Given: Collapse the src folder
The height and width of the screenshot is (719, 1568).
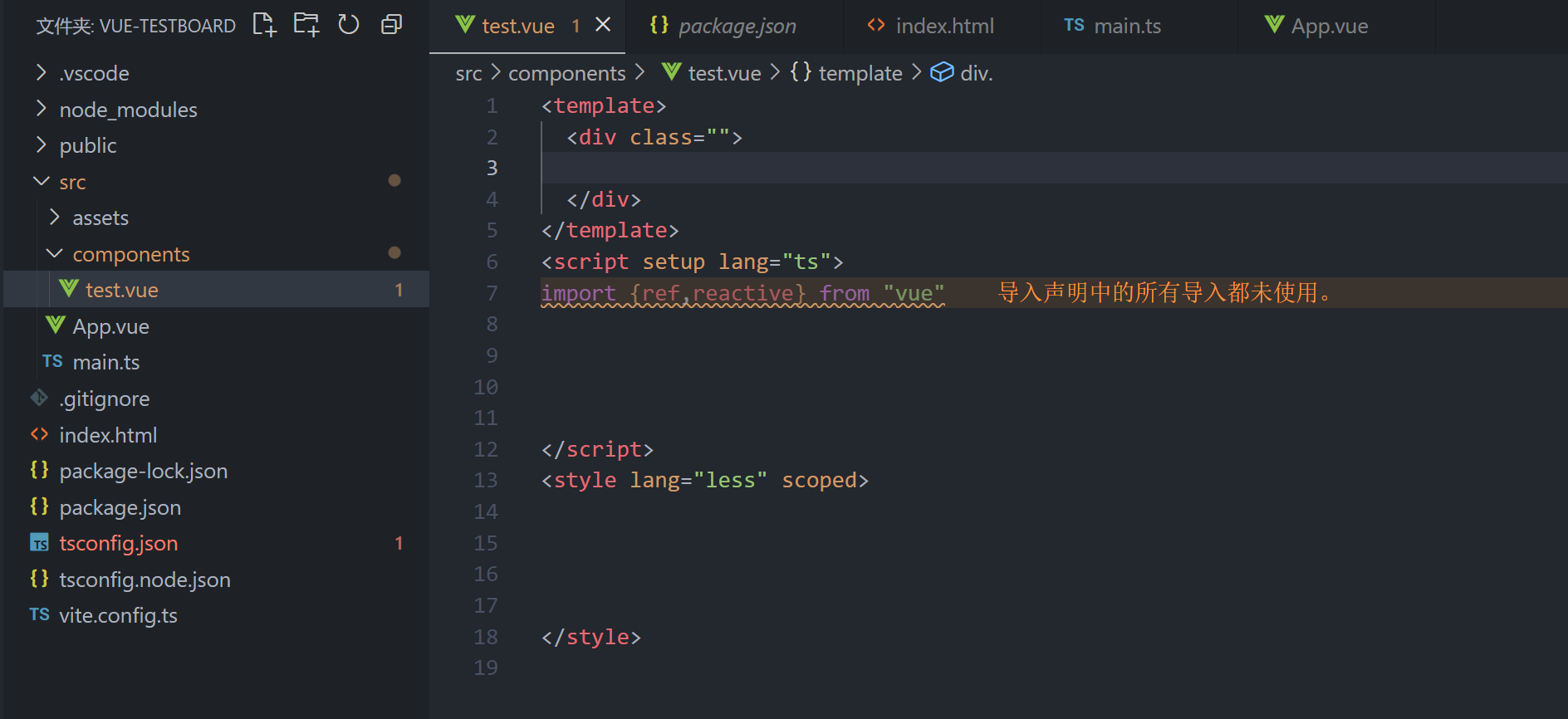Looking at the screenshot, I should (216, 182).
